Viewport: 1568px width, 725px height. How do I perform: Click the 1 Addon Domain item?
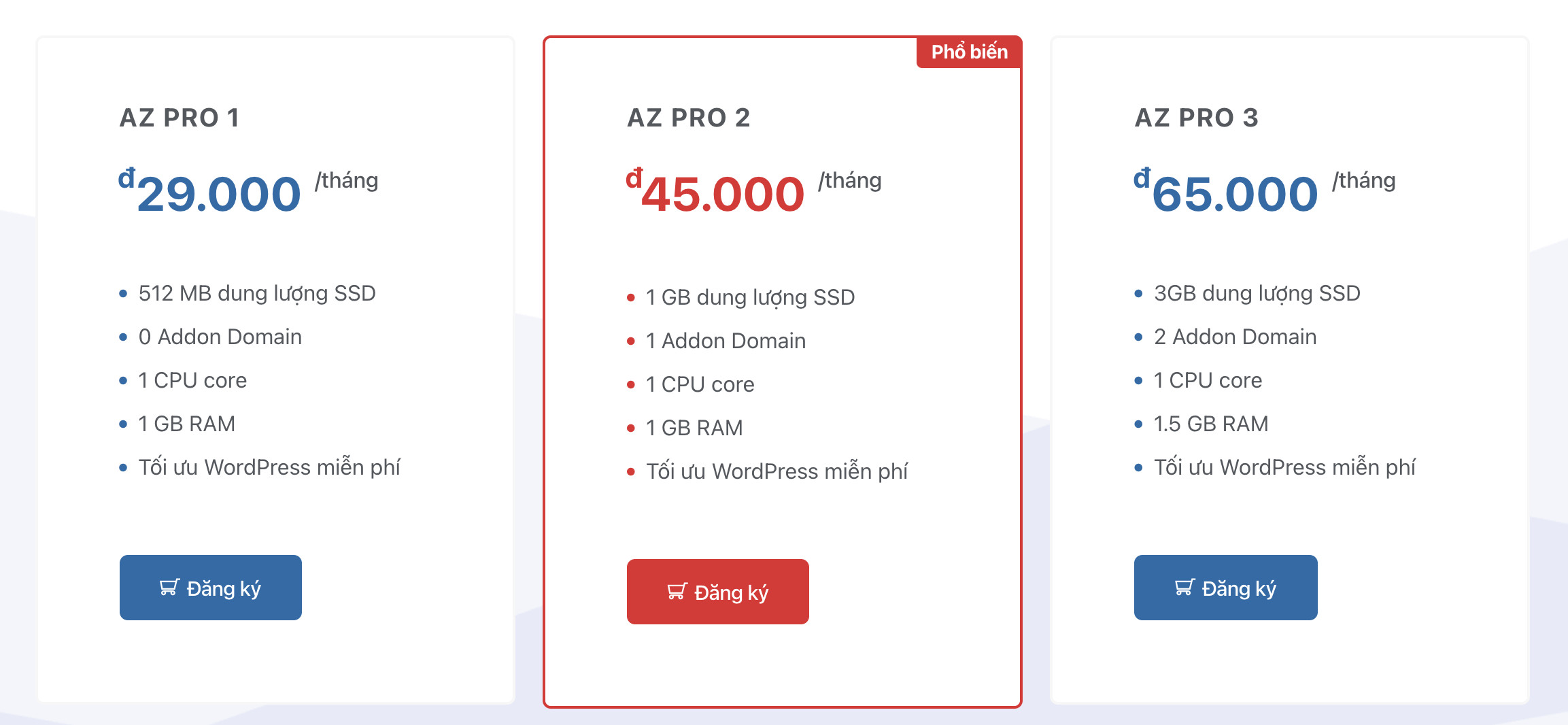coord(726,341)
